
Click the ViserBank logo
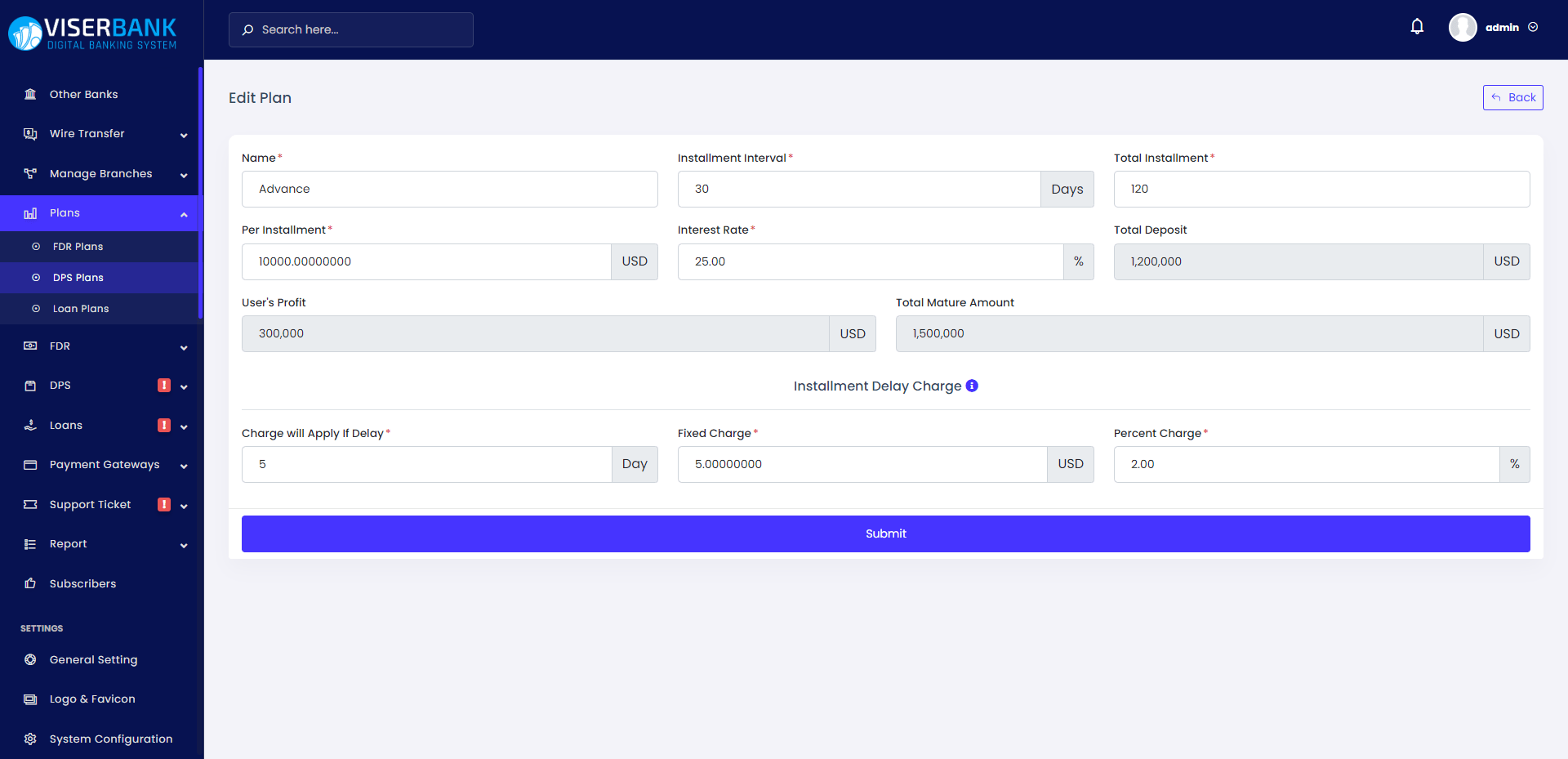[92, 33]
